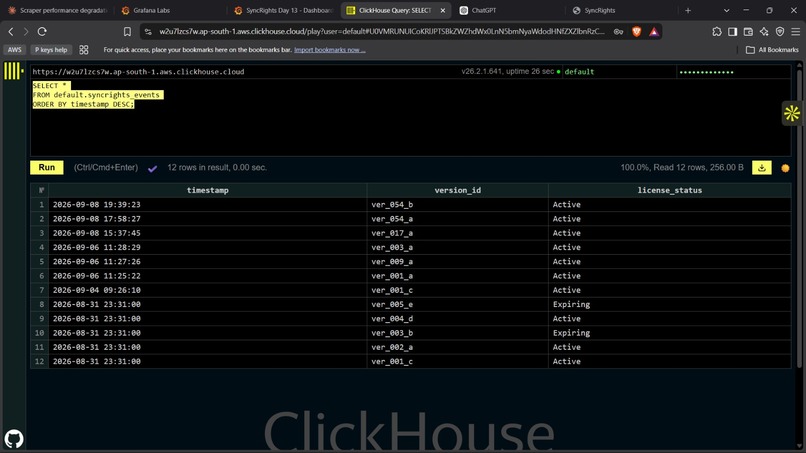Open the Leo AI sparkle icon
This screenshot has height=453, width=806.
tap(764, 32)
